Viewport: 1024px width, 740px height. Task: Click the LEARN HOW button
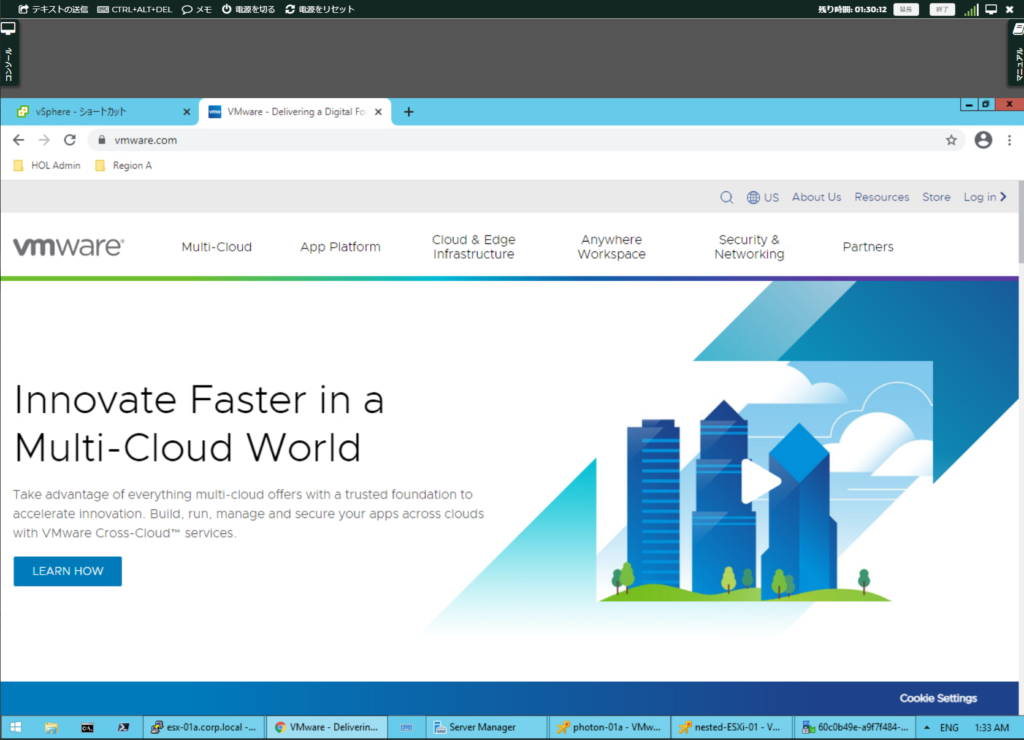tap(67, 571)
